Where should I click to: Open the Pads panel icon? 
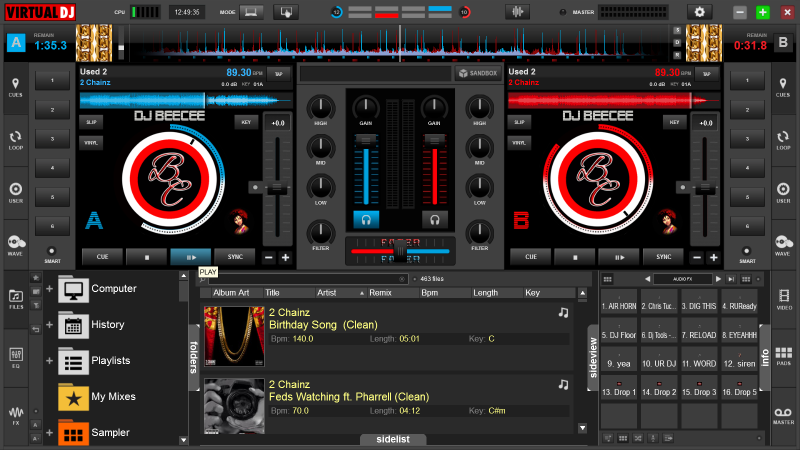[783, 357]
